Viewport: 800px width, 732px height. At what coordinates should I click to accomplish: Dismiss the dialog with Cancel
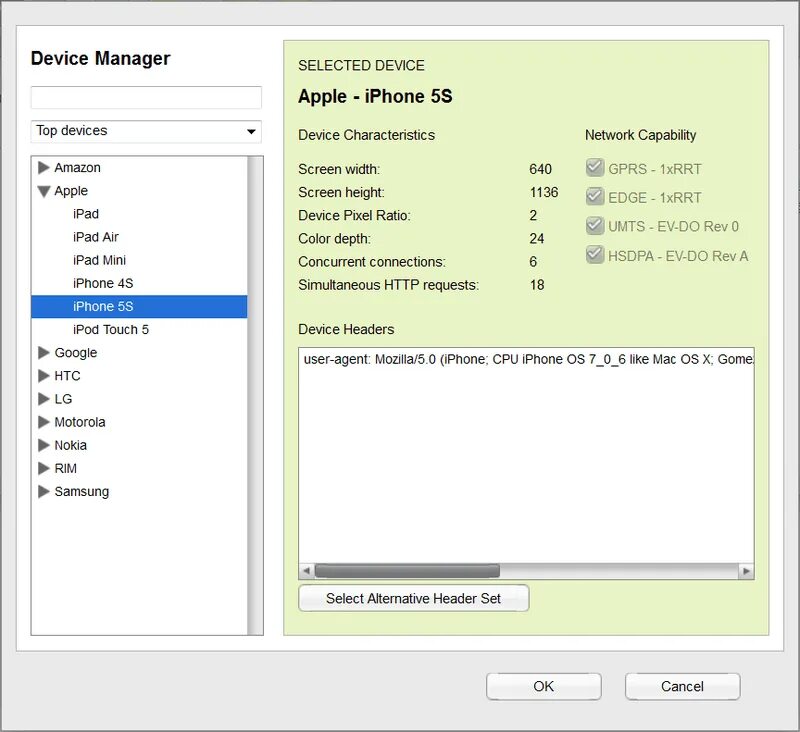683,686
